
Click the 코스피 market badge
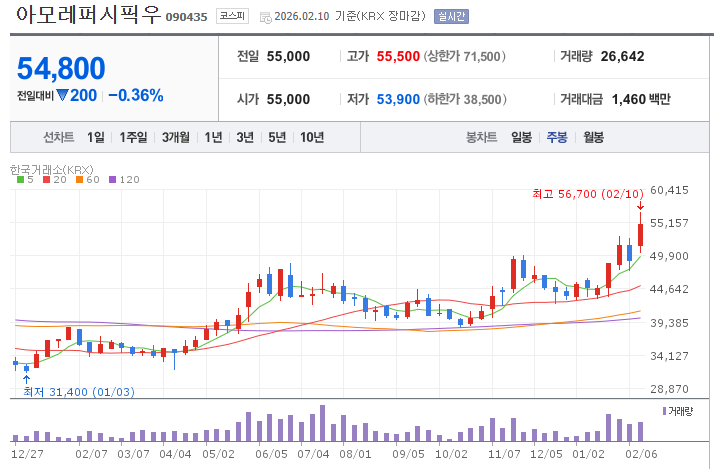(x=231, y=17)
